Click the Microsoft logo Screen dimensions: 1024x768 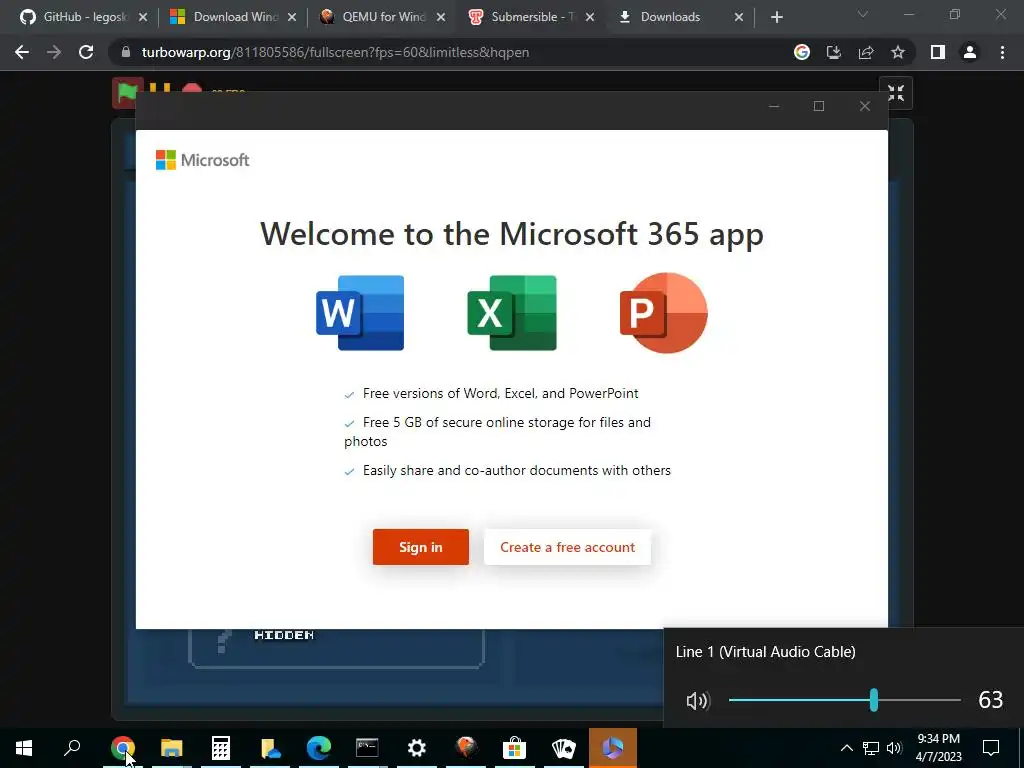point(202,160)
